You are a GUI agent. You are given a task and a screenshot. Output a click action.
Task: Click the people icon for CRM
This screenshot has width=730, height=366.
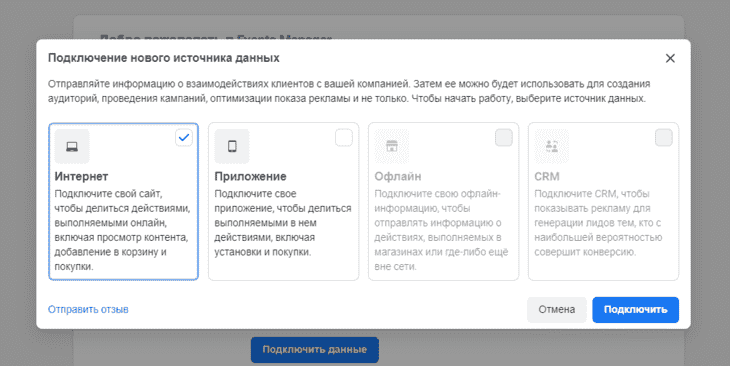pos(552,146)
